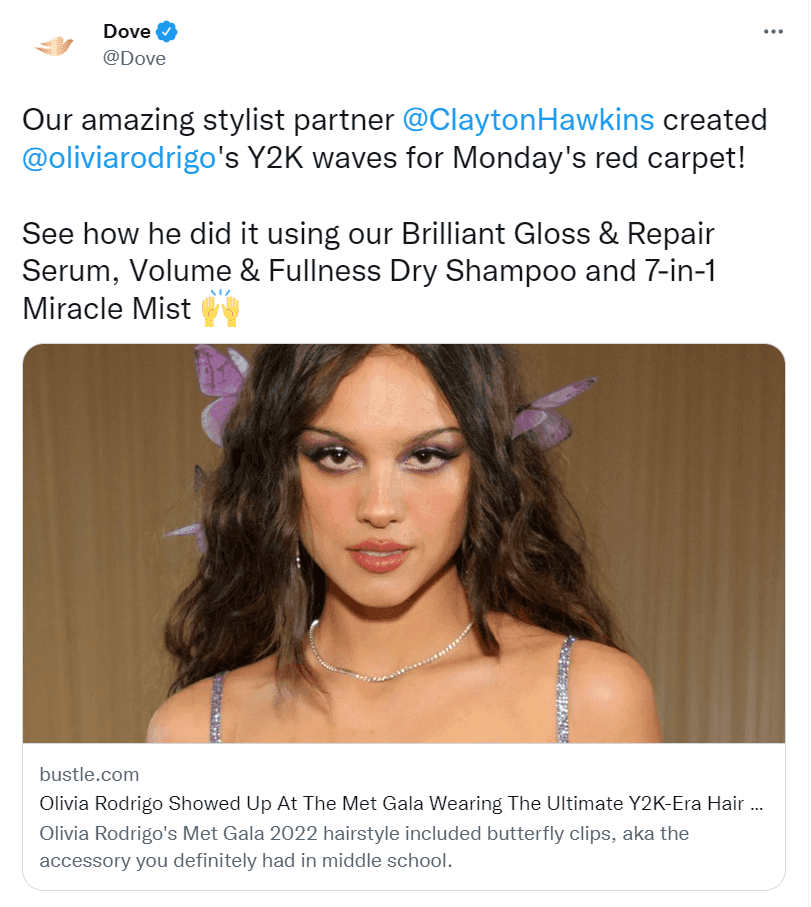Click the raised hands emoji

(220, 309)
